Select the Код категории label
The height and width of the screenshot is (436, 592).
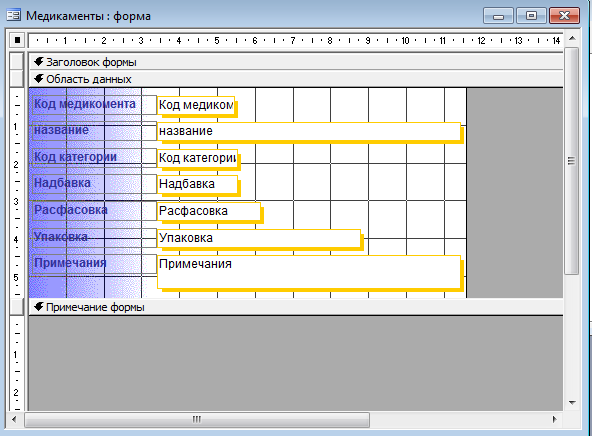click(94, 157)
